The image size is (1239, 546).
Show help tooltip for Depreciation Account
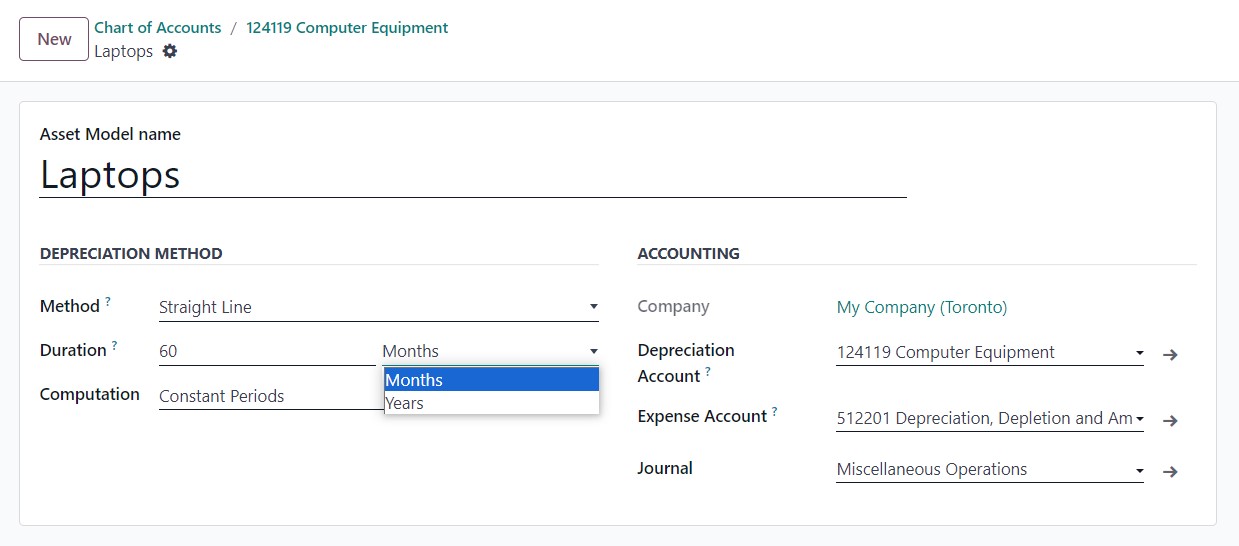(x=708, y=371)
